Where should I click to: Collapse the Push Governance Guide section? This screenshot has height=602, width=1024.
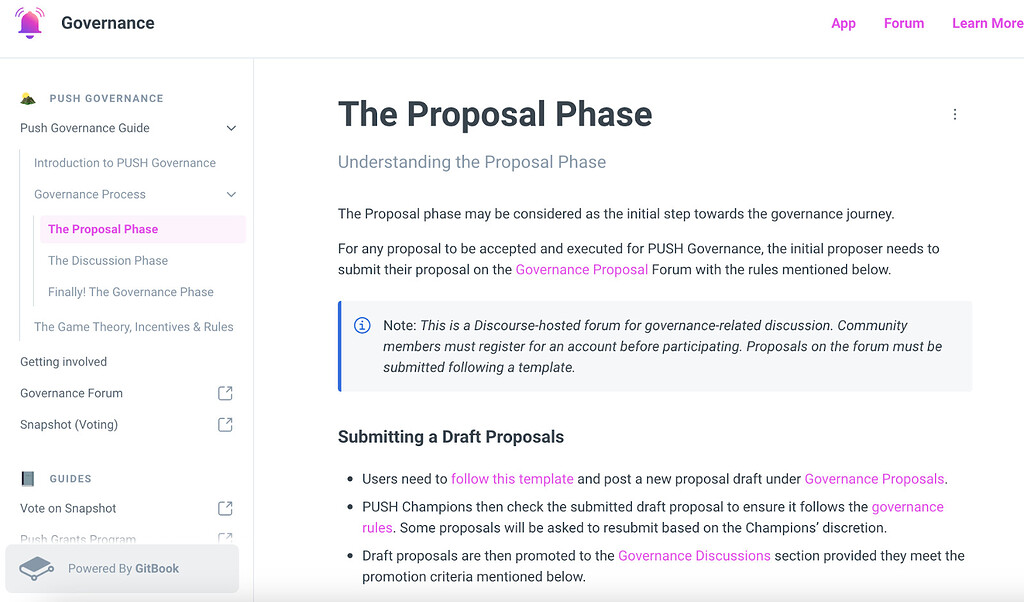tap(231, 128)
